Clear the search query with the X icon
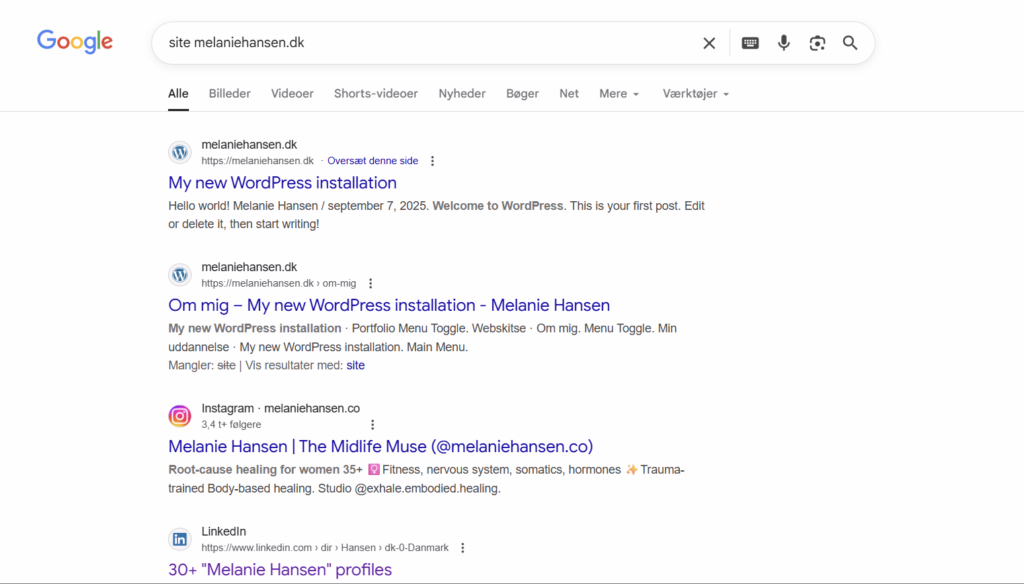The width and height of the screenshot is (1024, 584). coord(709,43)
